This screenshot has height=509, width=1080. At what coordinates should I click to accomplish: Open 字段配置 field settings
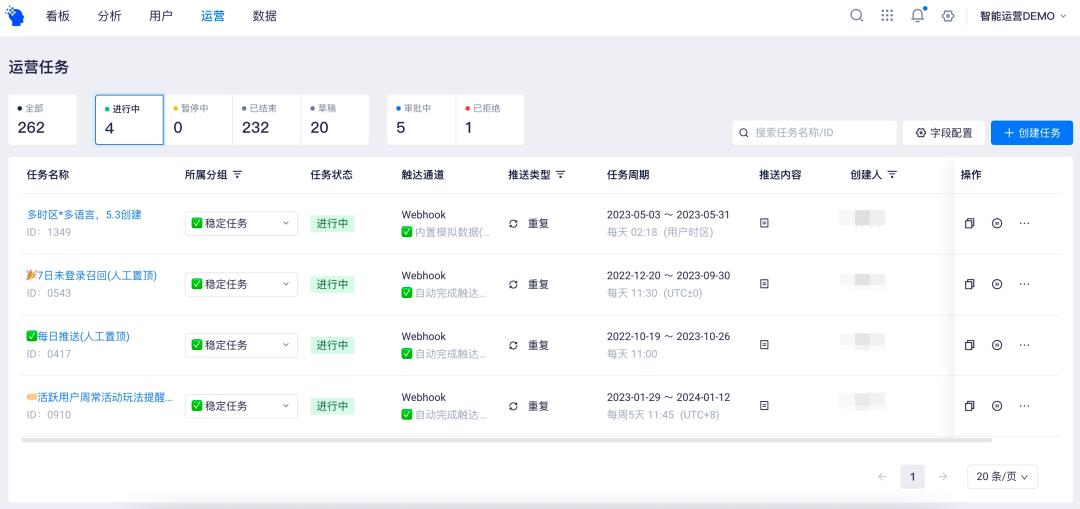[x=944, y=133]
